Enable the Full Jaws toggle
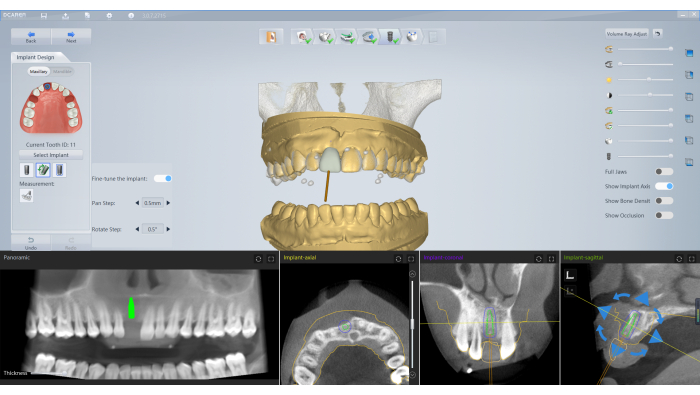Image resolution: width=700 pixels, height=395 pixels. [x=664, y=172]
